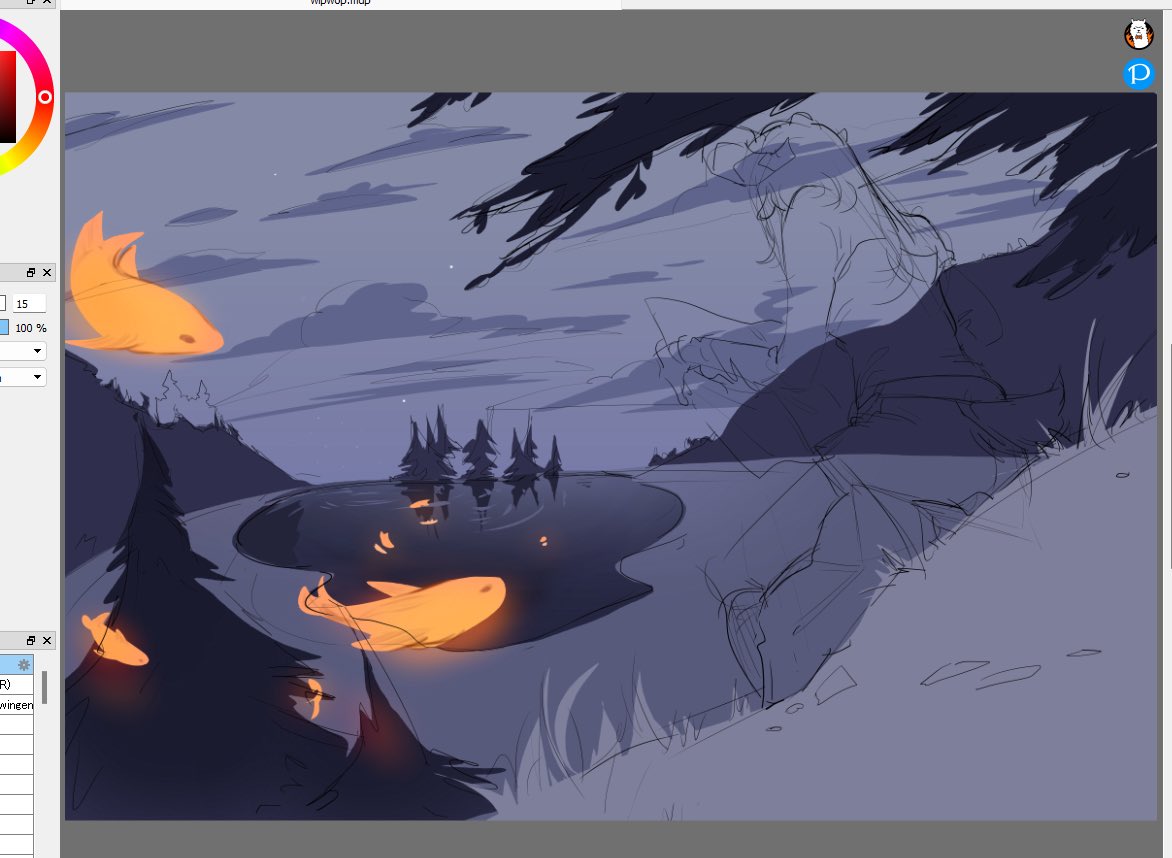
Task: Click the Pixiv logo icon at top right
Action: pos(1138,74)
